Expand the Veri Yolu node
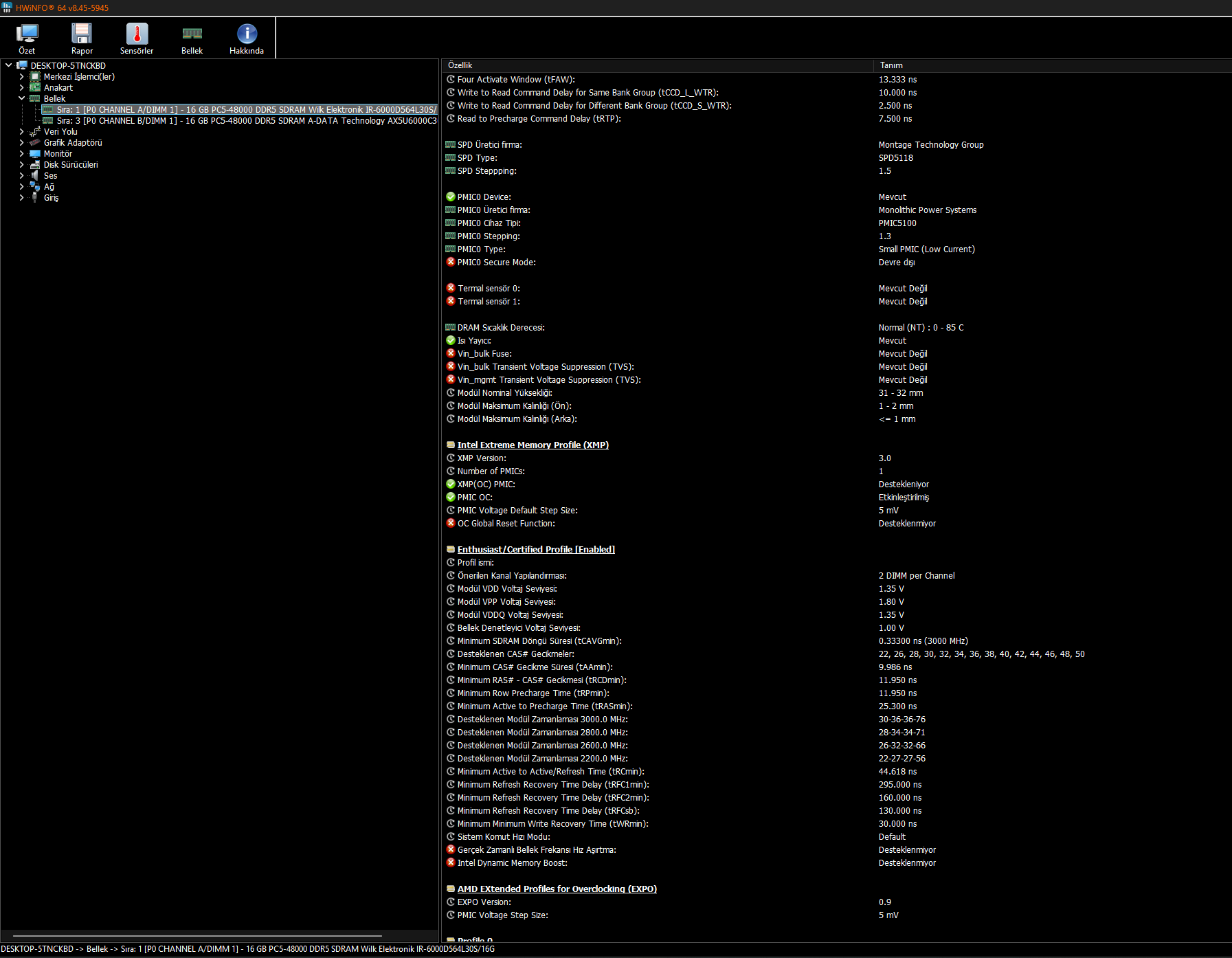The height and width of the screenshot is (958, 1232). (21, 131)
